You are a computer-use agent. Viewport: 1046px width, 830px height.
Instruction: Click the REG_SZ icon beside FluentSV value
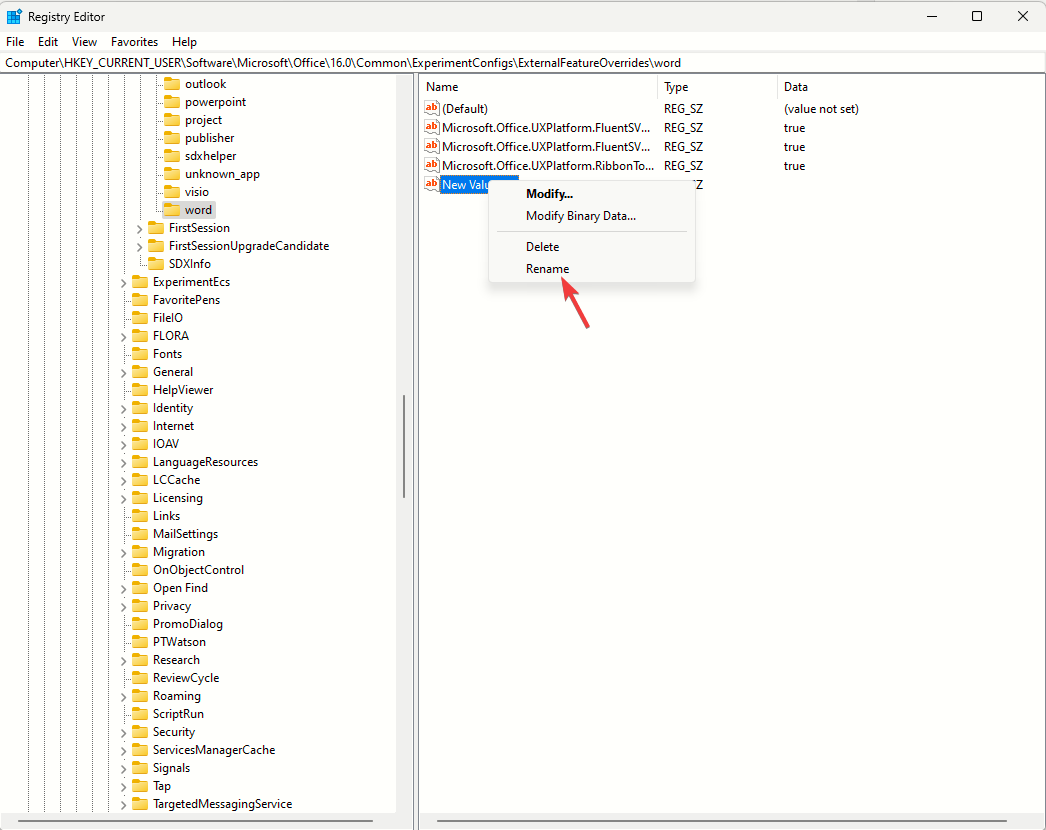pos(431,128)
